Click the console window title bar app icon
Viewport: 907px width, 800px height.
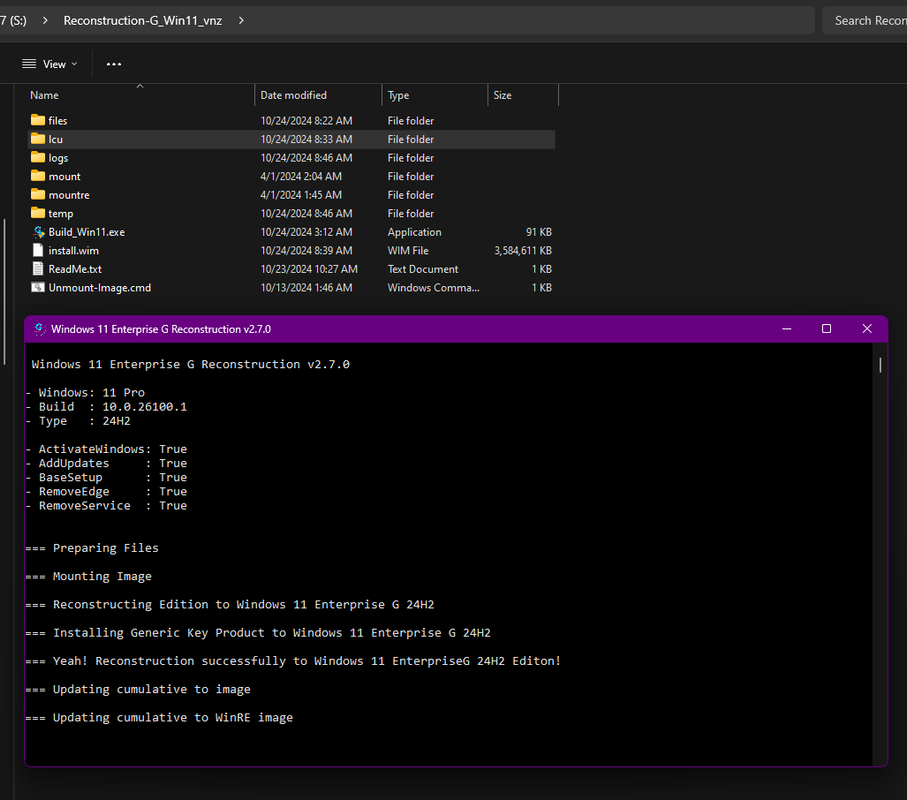(39, 329)
